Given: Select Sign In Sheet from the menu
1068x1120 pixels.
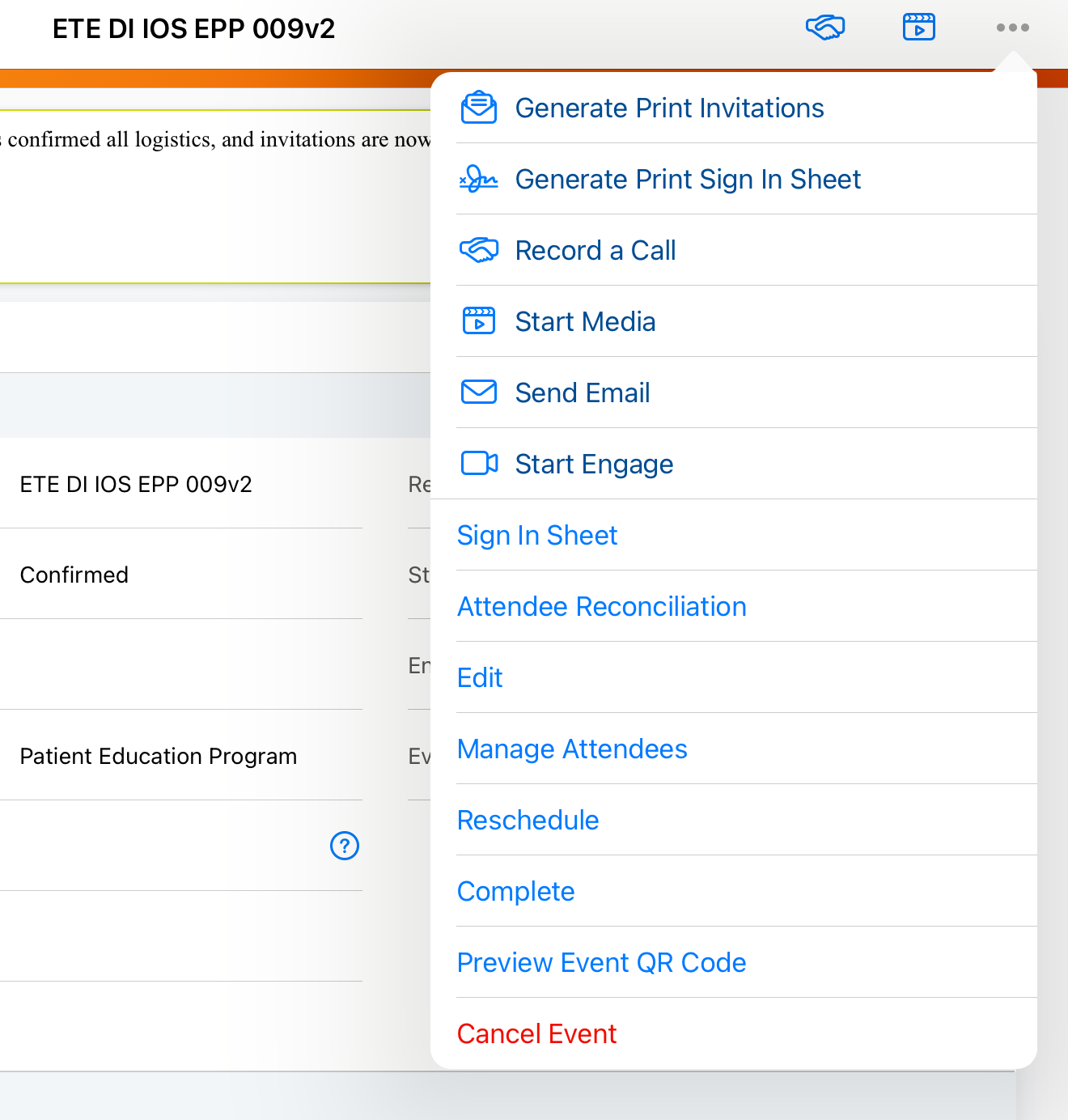Looking at the screenshot, I should click(537, 535).
